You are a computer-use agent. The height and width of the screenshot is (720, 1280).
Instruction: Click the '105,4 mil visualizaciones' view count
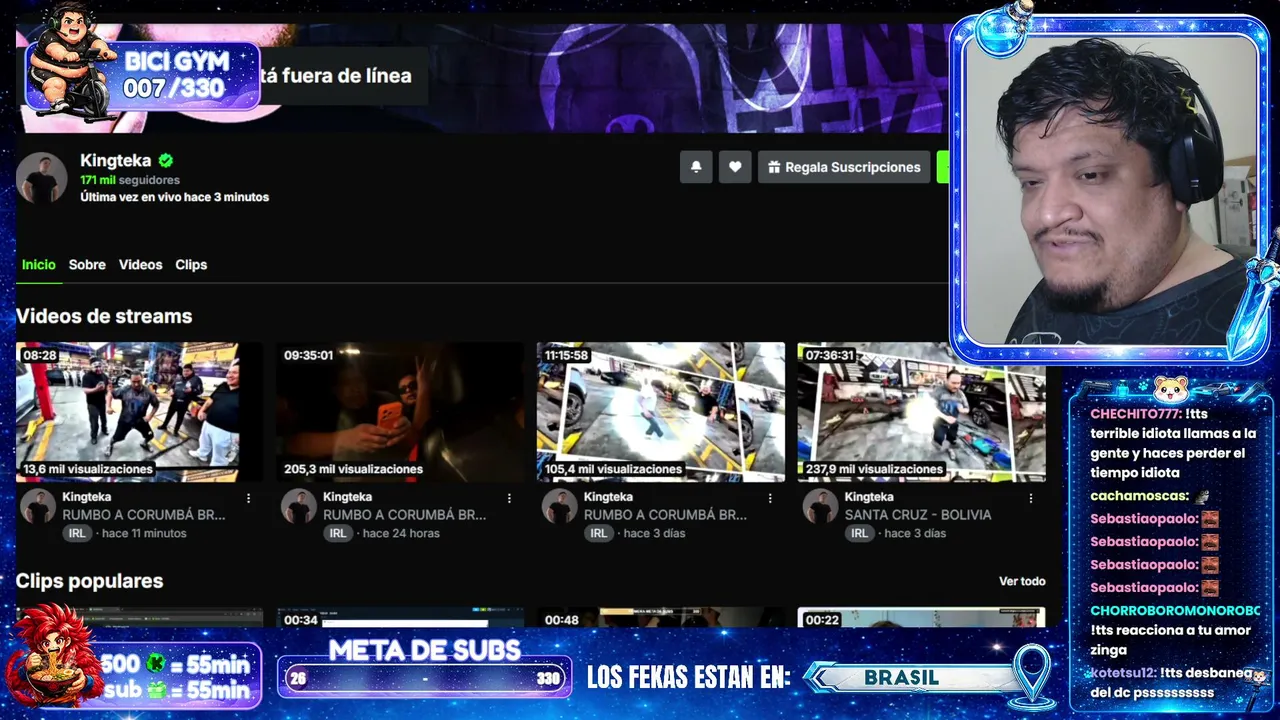[614, 469]
